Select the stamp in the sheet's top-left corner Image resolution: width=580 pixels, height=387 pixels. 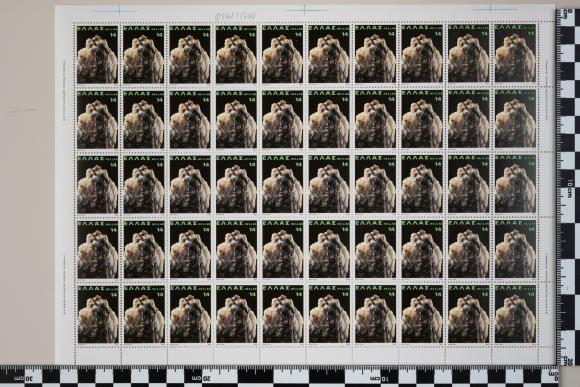tap(97, 54)
